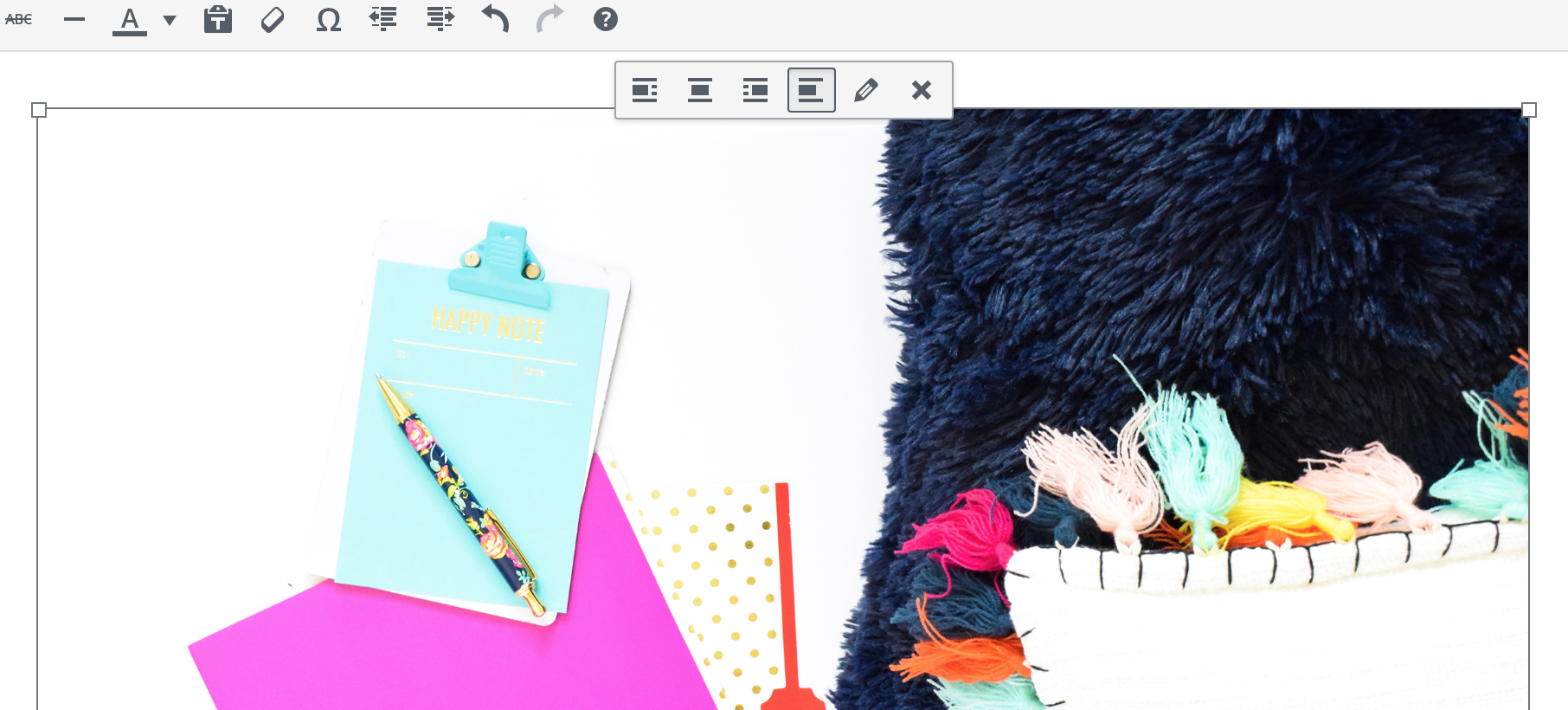Edit the image with the pencil icon
The width and height of the screenshot is (1568, 710).
[866, 90]
